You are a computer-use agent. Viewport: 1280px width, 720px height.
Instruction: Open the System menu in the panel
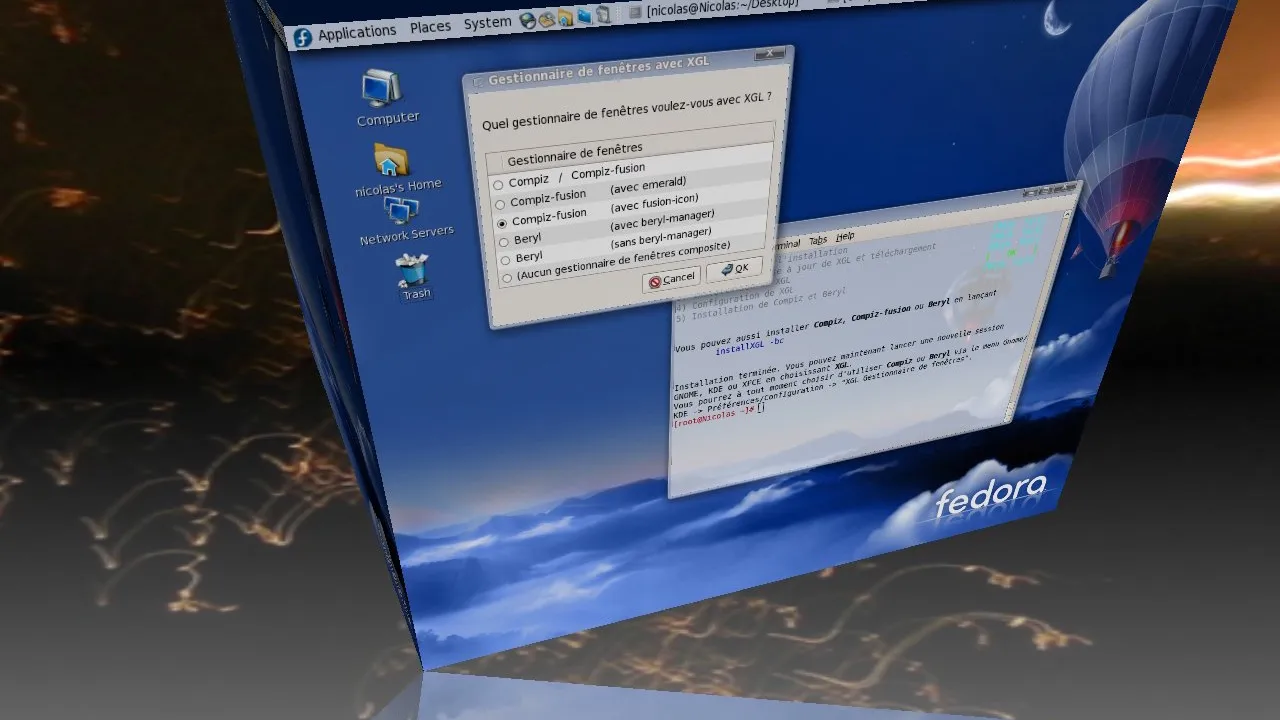click(x=487, y=24)
